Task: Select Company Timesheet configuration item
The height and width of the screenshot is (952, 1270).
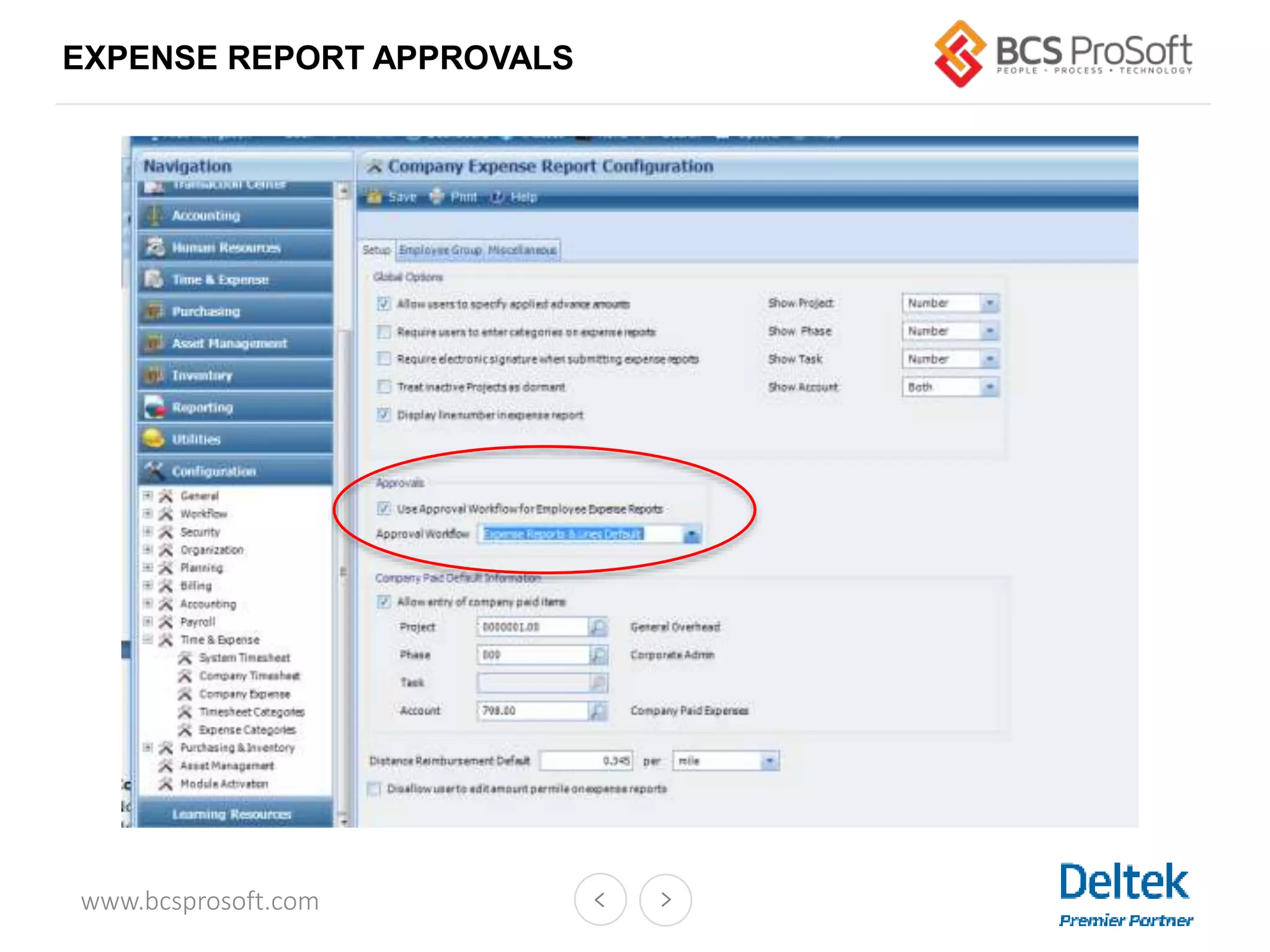Action: point(249,676)
